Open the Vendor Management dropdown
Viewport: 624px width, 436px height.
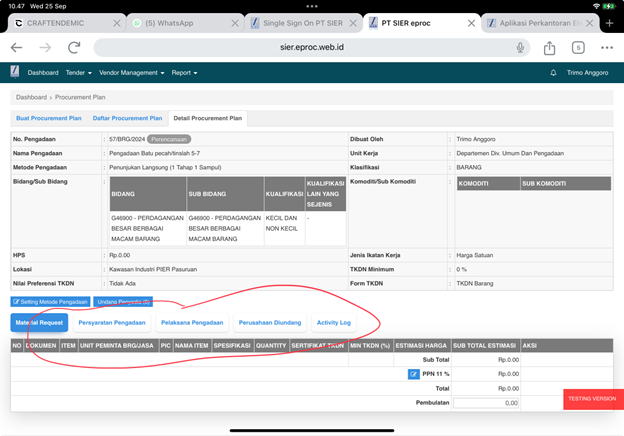(x=132, y=73)
